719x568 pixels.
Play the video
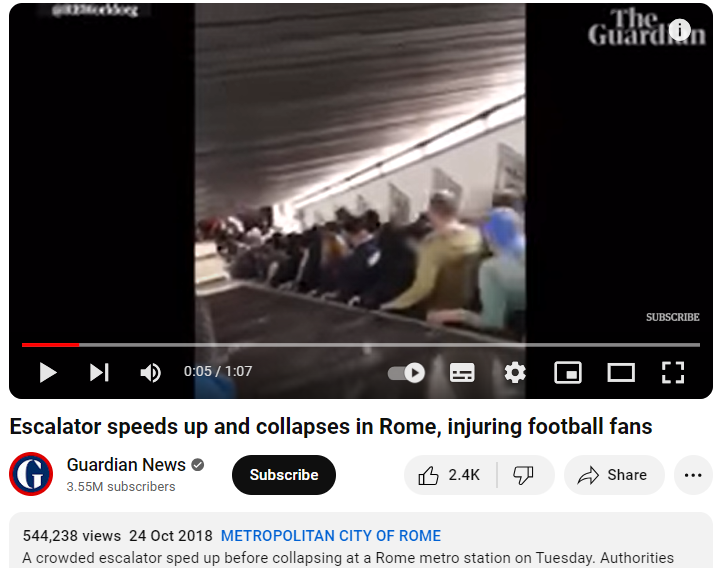pyautogui.click(x=48, y=372)
